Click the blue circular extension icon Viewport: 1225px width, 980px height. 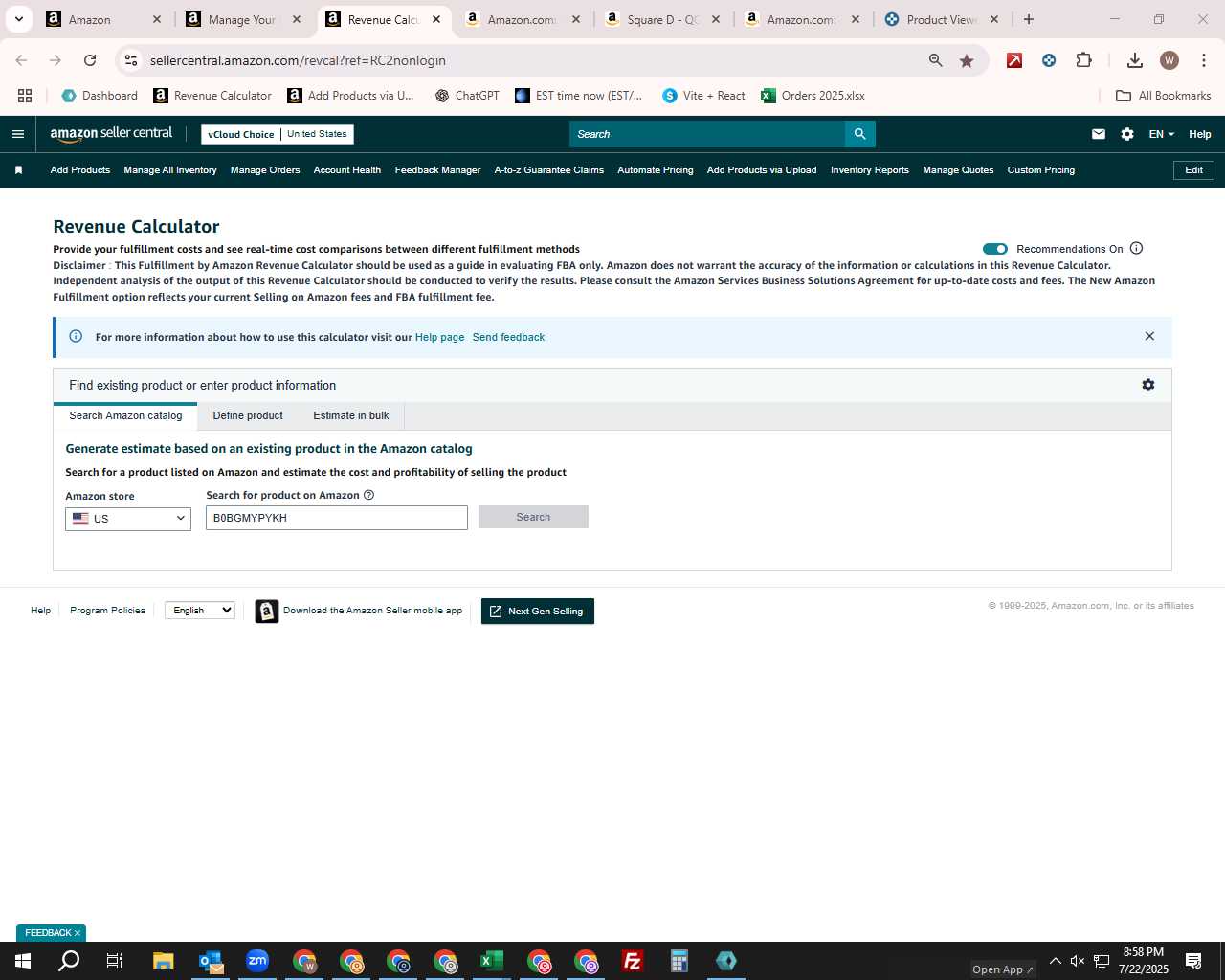1049,60
